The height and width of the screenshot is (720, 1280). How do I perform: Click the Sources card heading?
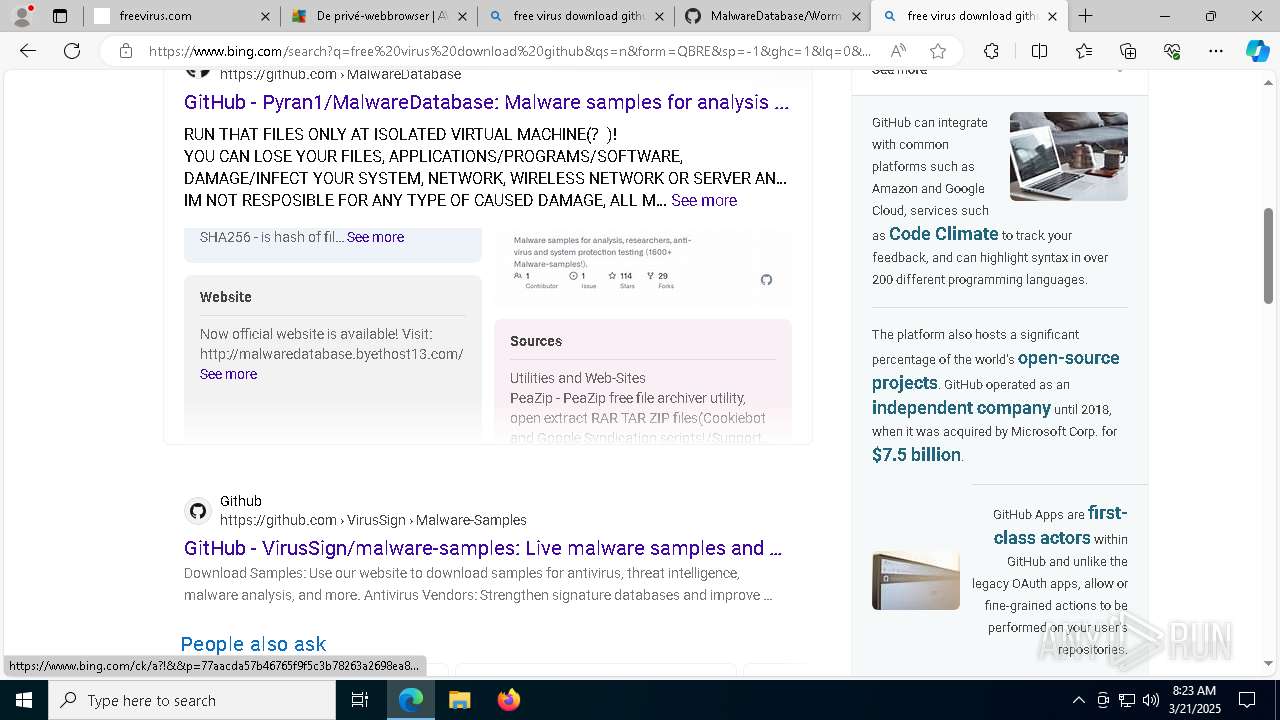point(536,341)
